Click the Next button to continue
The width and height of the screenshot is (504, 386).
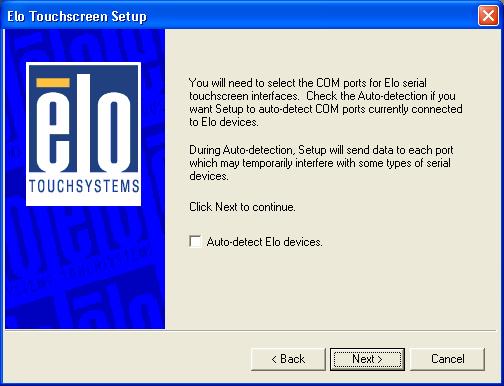tap(367, 359)
